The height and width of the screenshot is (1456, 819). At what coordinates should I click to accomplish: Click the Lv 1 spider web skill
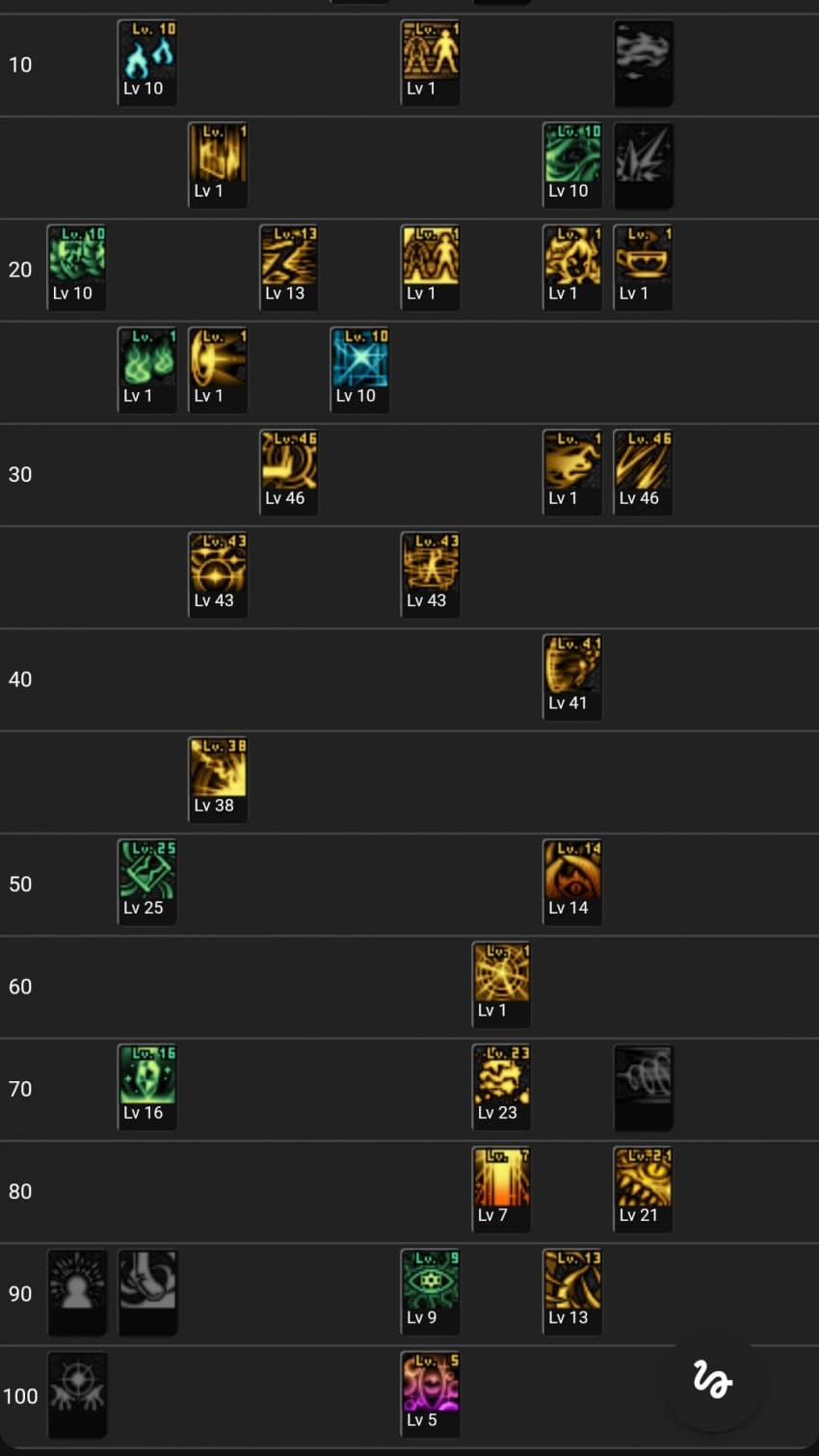coord(501,985)
